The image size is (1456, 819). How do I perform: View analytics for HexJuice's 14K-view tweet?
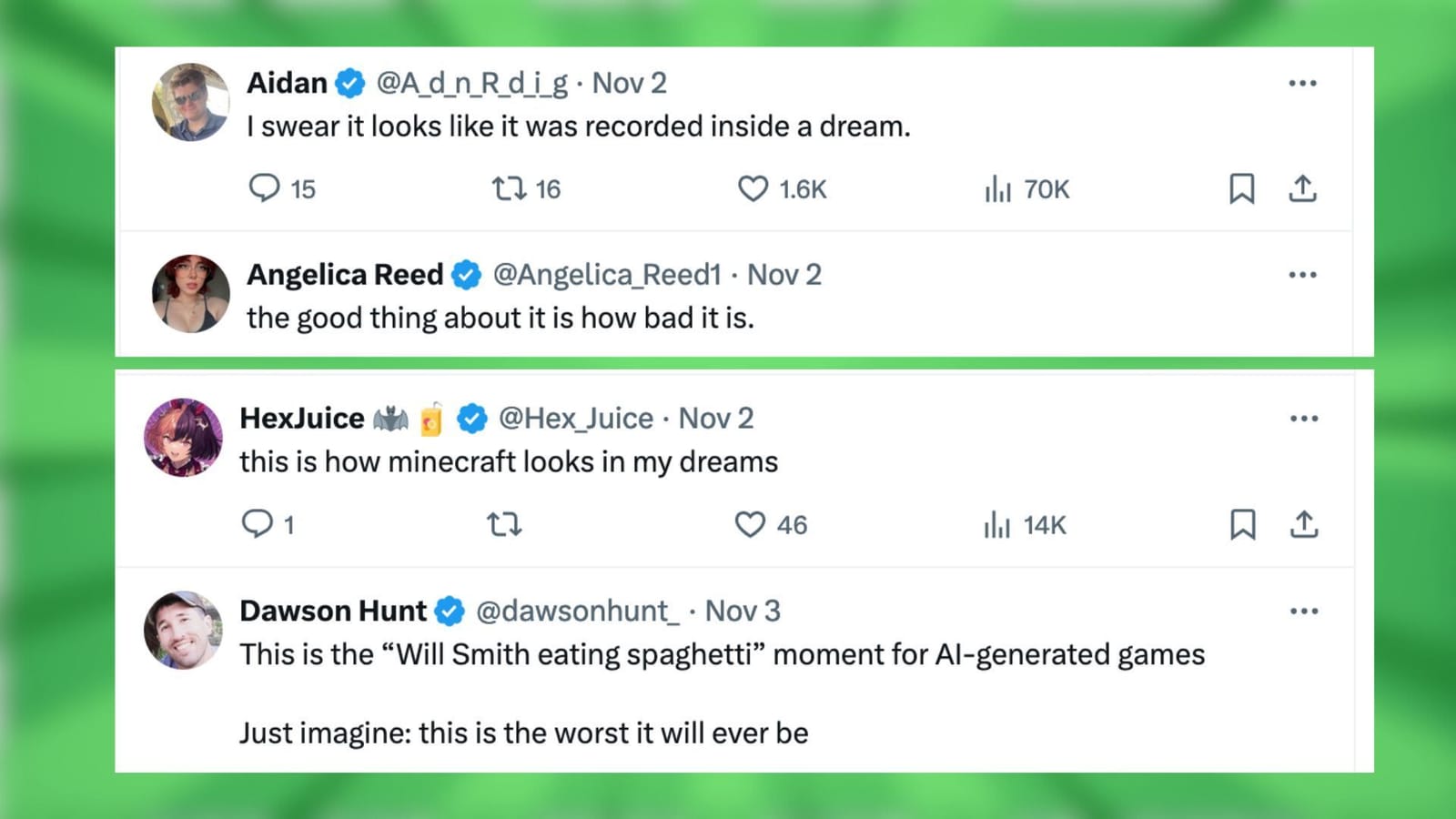pyautogui.click(x=997, y=524)
